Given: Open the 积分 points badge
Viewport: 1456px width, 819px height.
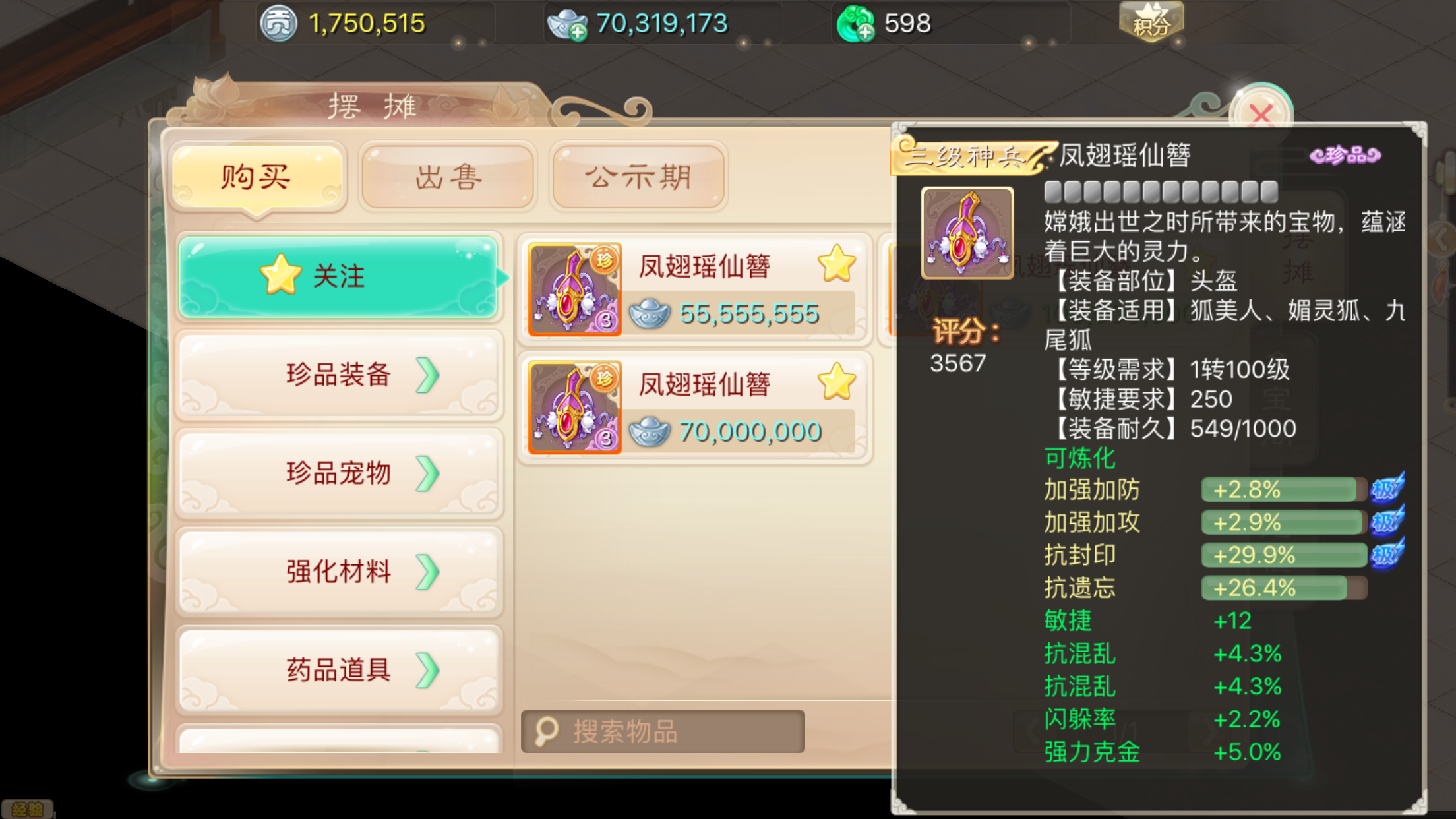Looking at the screenshot, I should (1151, 21).
